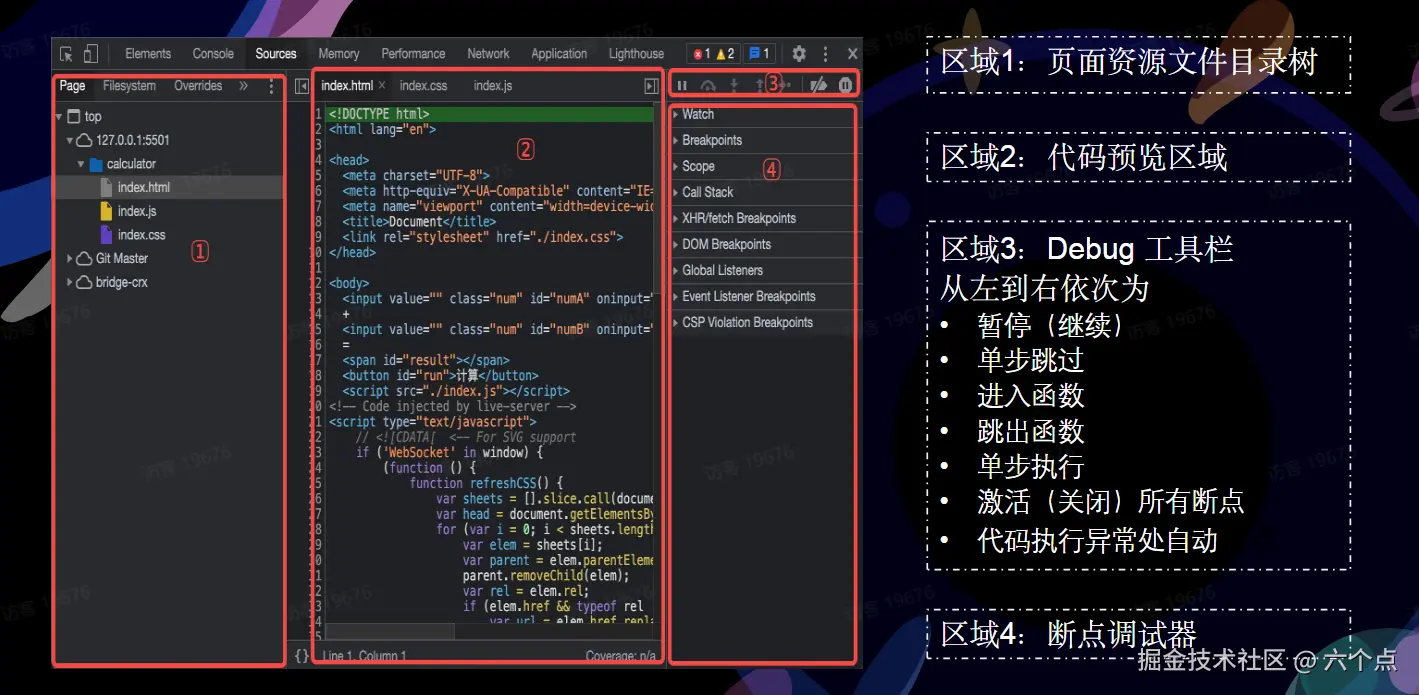Open the blue messages count badge

pos(759,54)
